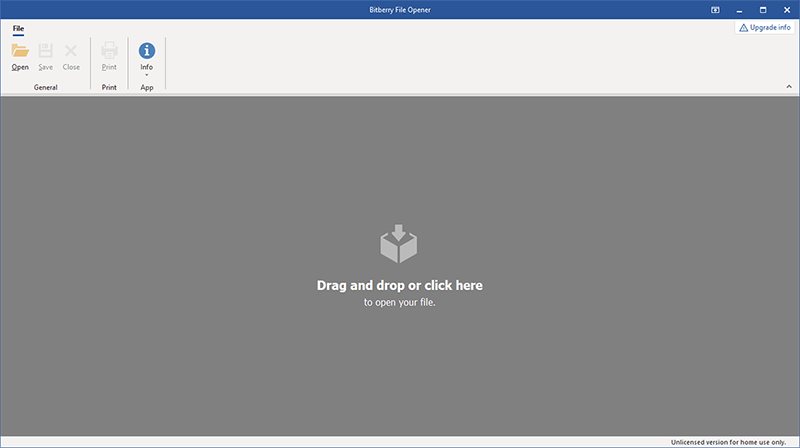Click the Print printer icon

(x=109, y=51)
